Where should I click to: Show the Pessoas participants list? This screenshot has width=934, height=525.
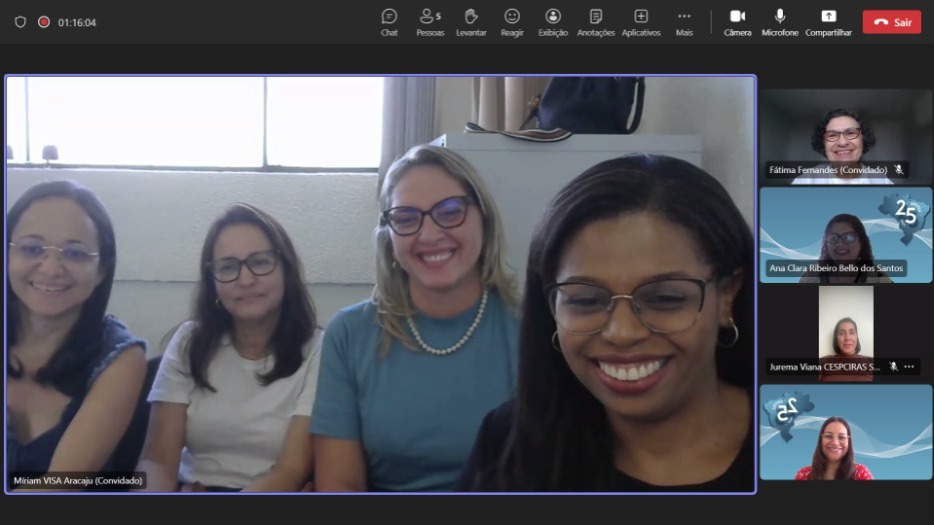point(430,23)
